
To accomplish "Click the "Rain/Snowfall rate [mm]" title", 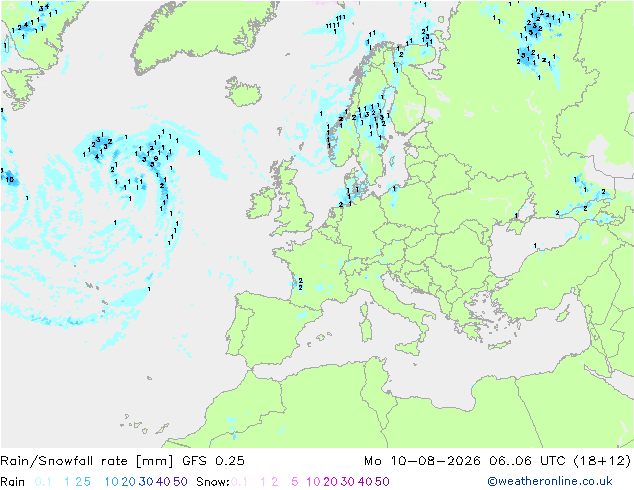I will (x=87, y=461).
